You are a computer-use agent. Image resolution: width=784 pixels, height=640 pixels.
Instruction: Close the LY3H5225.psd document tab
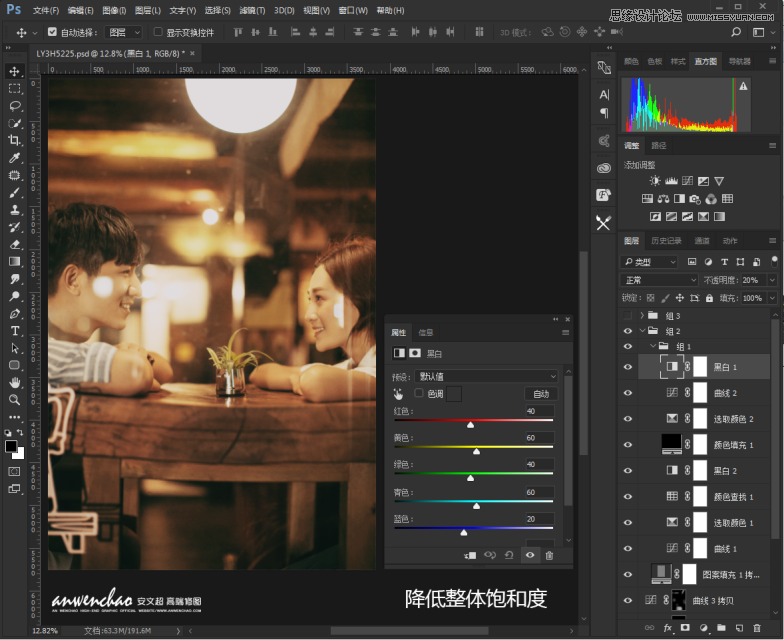pyautogui.click(x=192, y=54)
